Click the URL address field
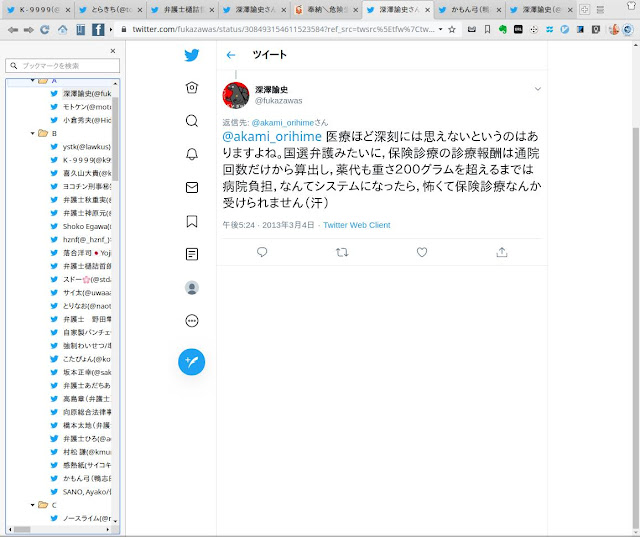640x537 pixels. 283,29
